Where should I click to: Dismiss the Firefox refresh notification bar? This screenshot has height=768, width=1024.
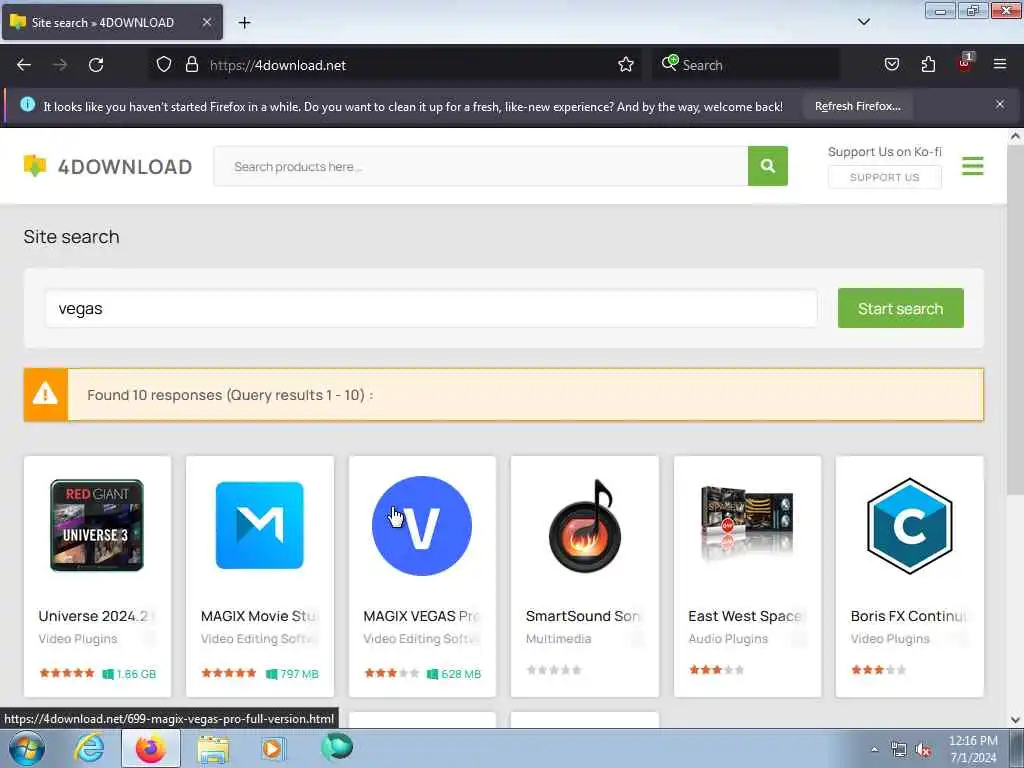coord(1000,104)
